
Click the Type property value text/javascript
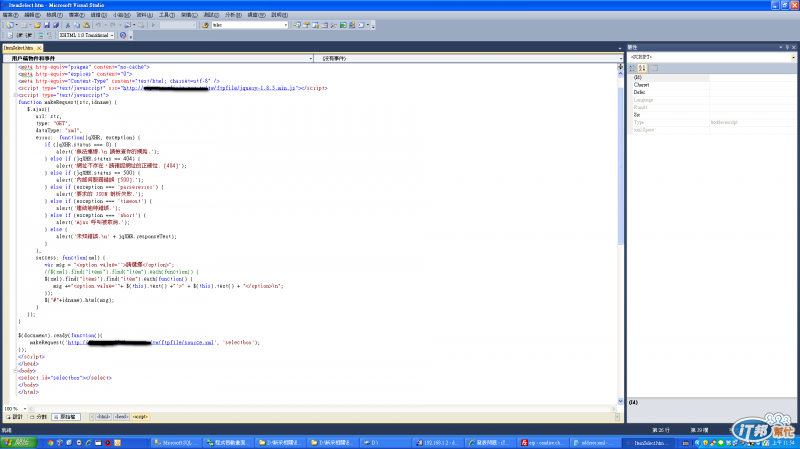click(724, 122)
